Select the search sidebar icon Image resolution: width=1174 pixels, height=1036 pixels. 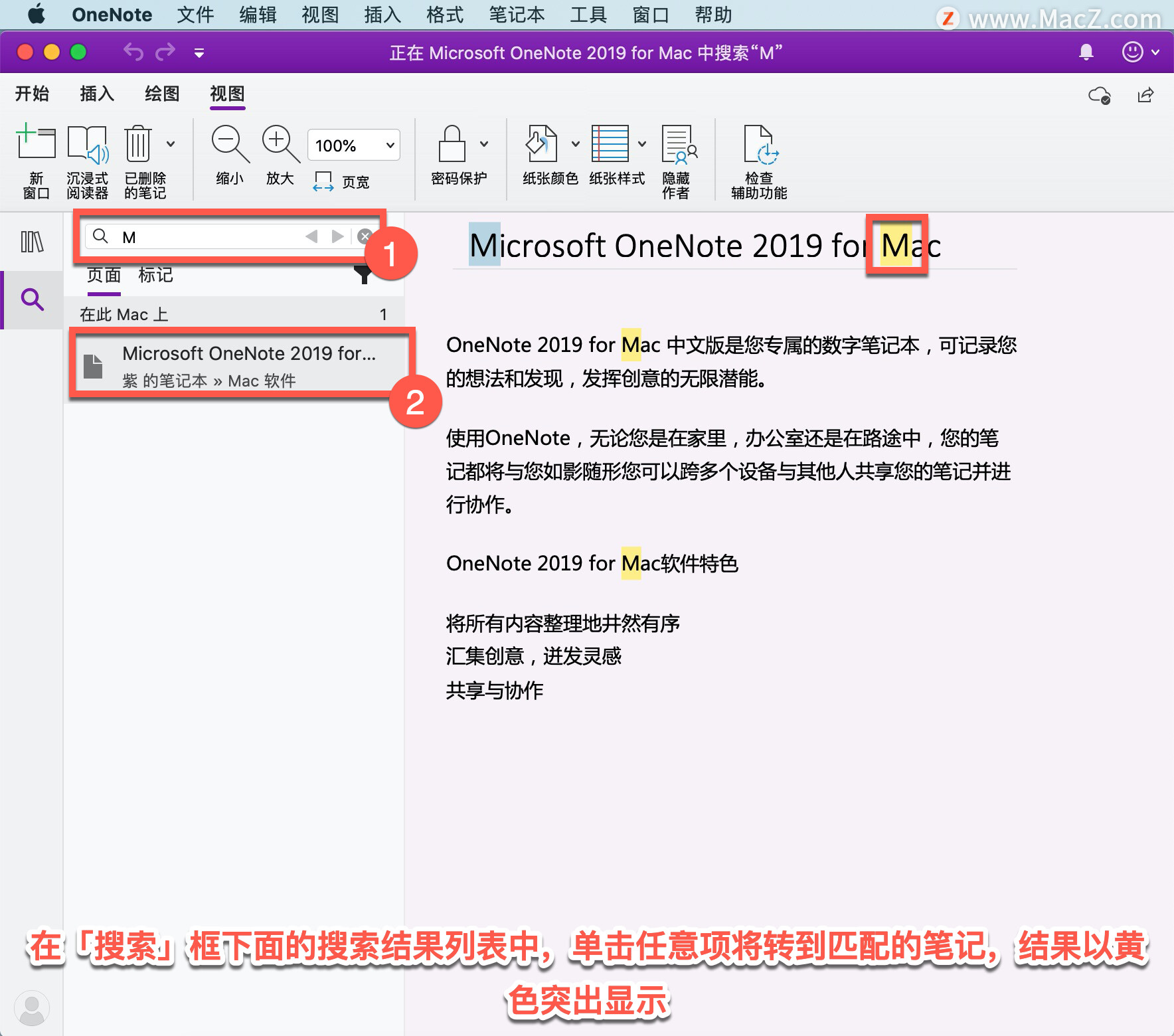point(32,300)
